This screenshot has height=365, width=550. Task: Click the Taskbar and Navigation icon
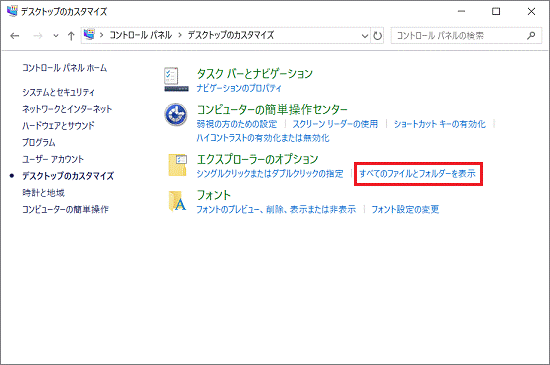click(176, 80)
